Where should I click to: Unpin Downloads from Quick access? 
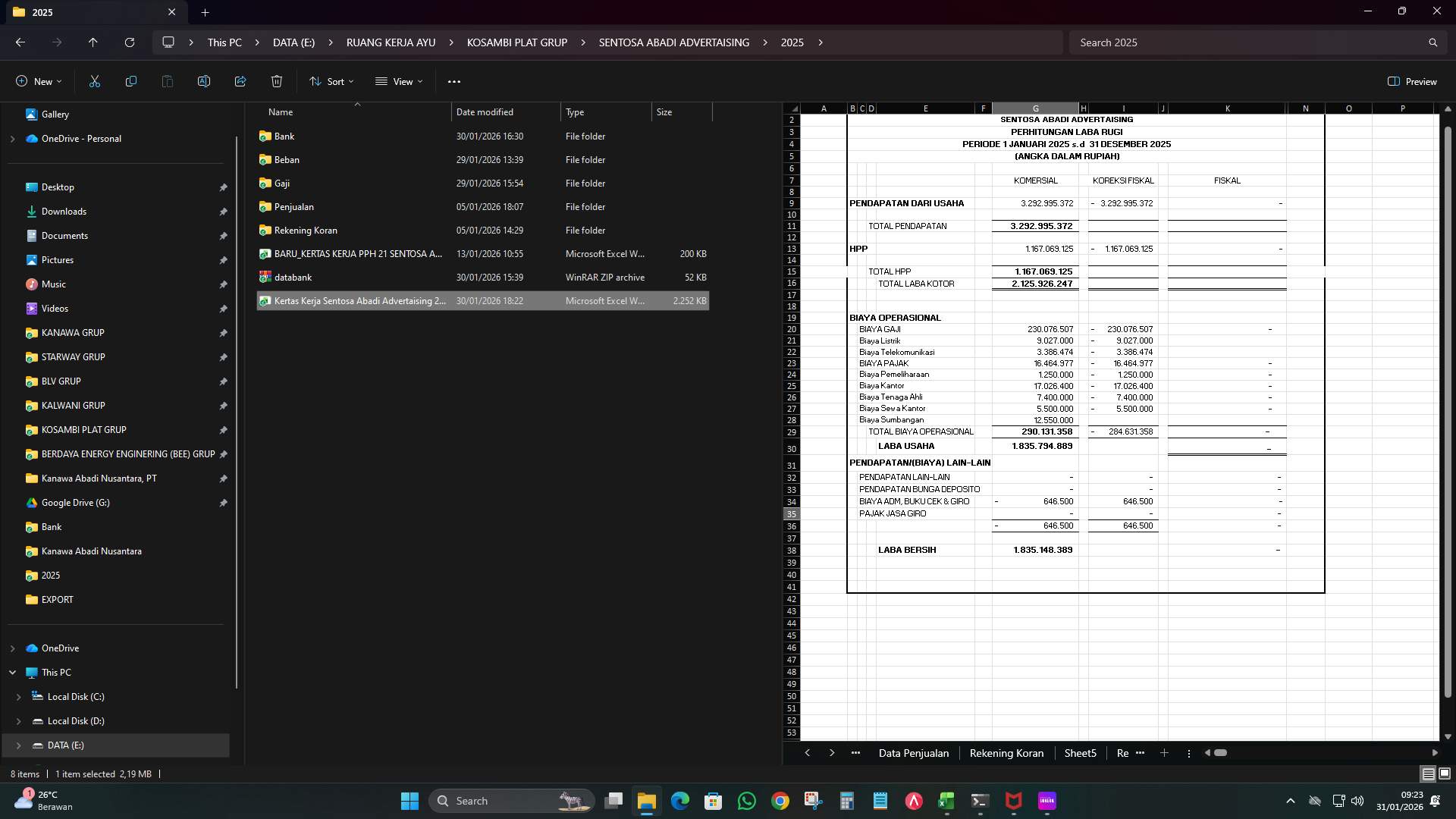pyautogui.click(x=224, y=212)
